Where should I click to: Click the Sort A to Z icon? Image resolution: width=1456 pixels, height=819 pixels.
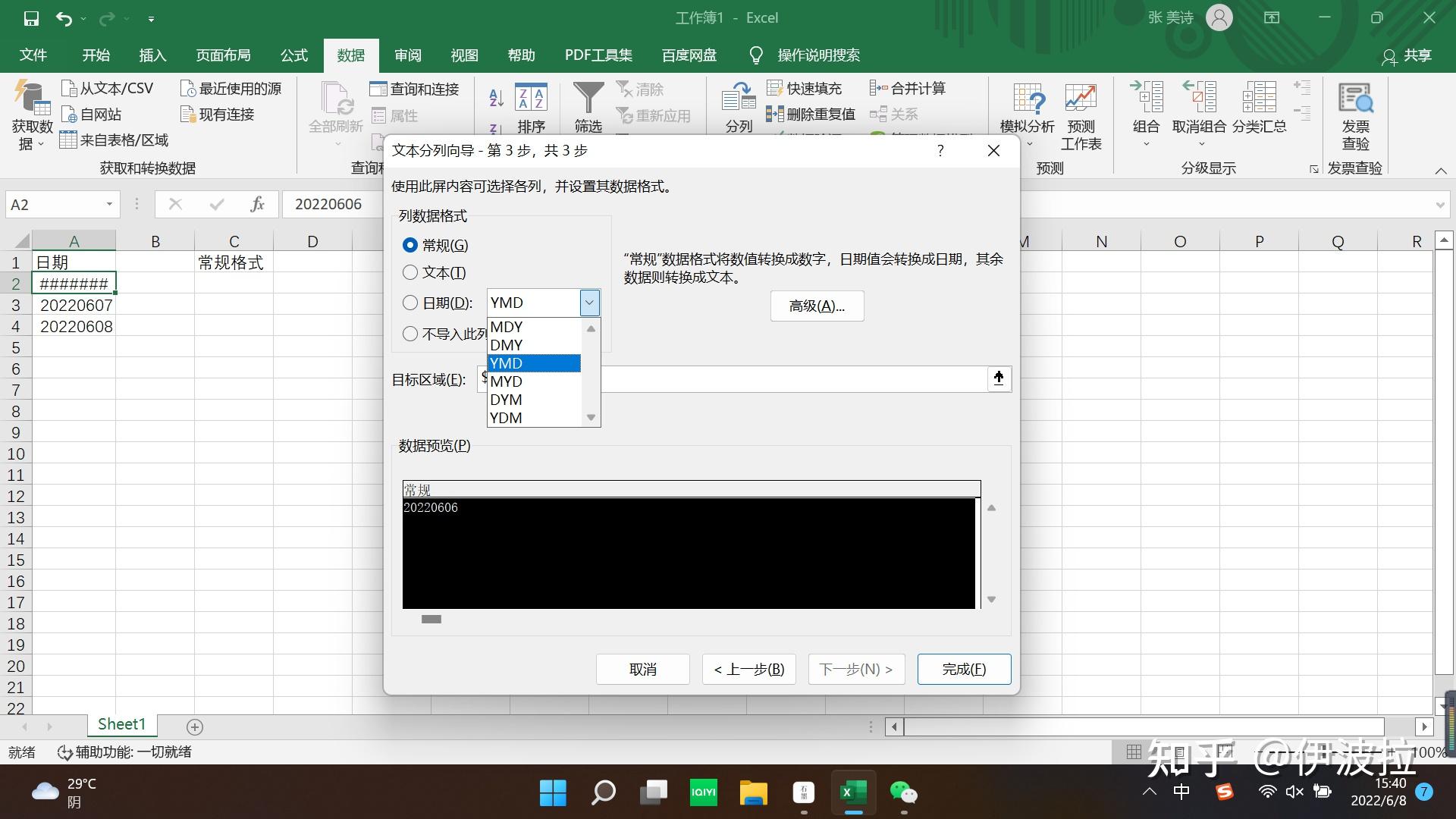click(496, 96)
